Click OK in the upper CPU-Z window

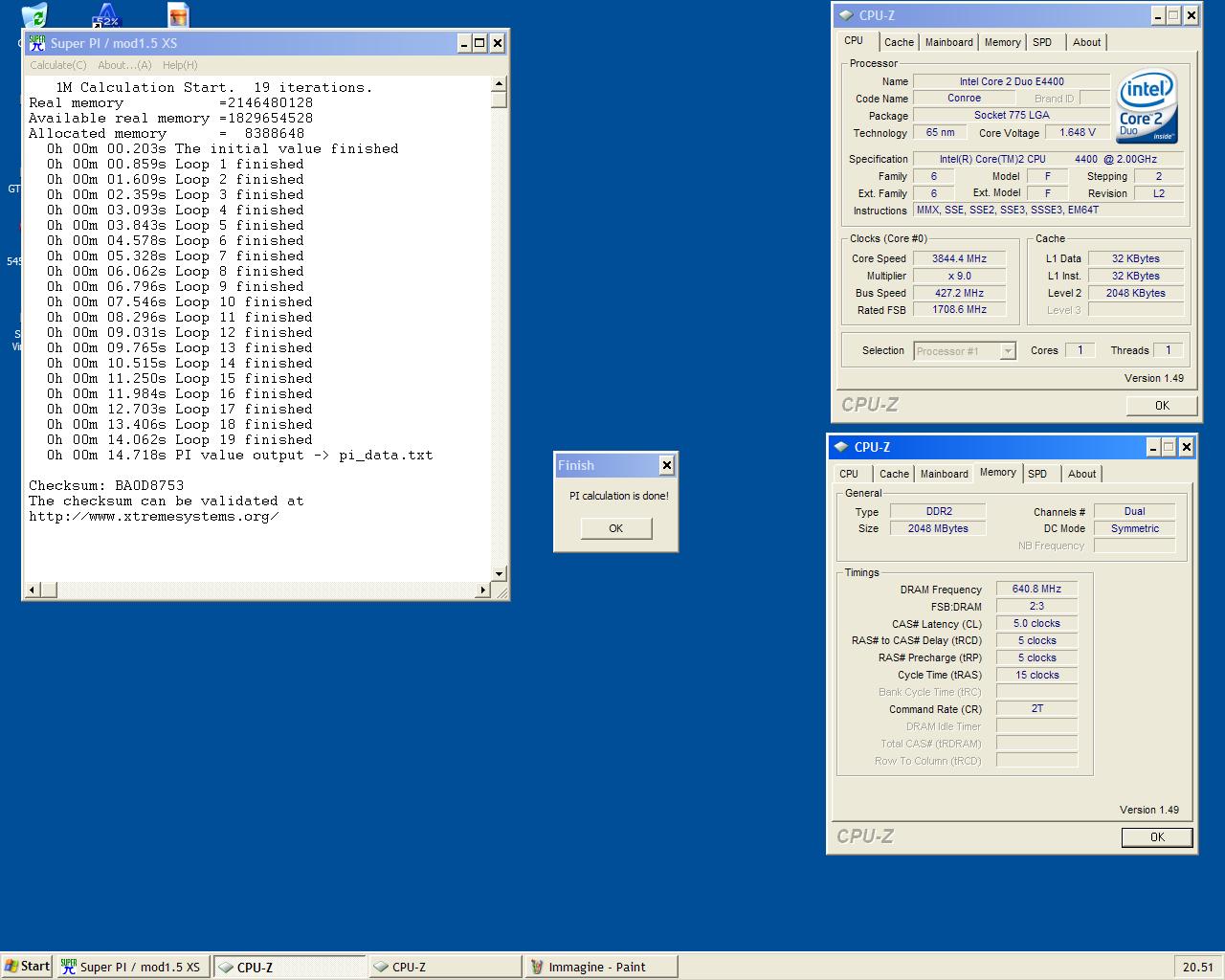(x=1162, y=406)
